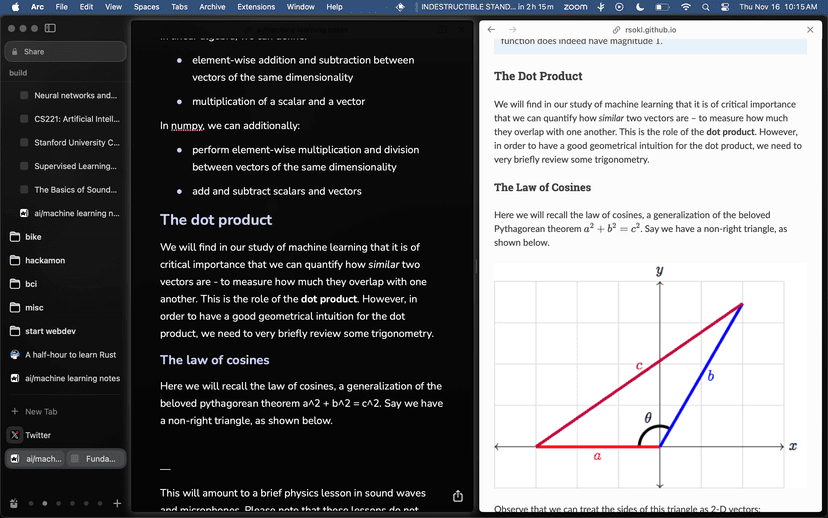Toggle Do Not Disturb moon in menu bar
828x518 pixels.
point(639,7)
